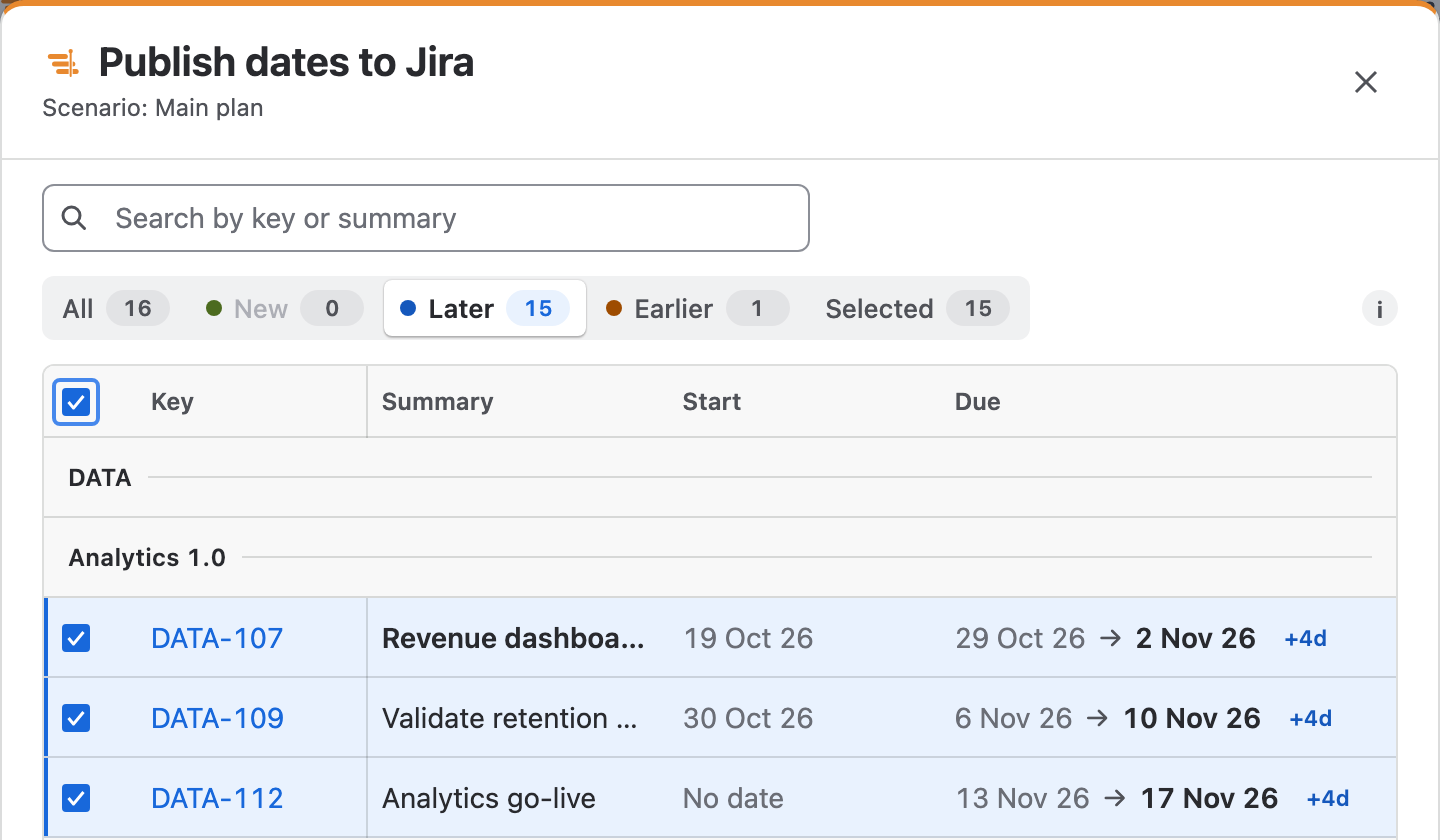This screenshot has width=1440, height=840.
Task: Open the DATA-109 issue link
Action: tap(217, 718)
